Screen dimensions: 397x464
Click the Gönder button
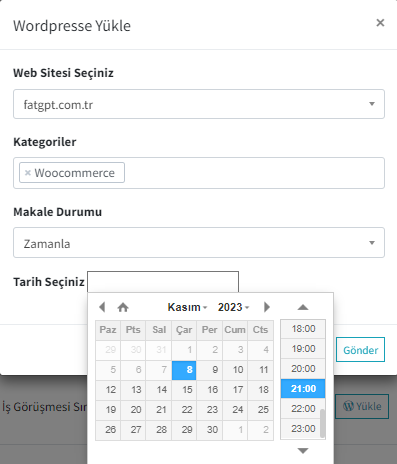click(x=360, y=350)
